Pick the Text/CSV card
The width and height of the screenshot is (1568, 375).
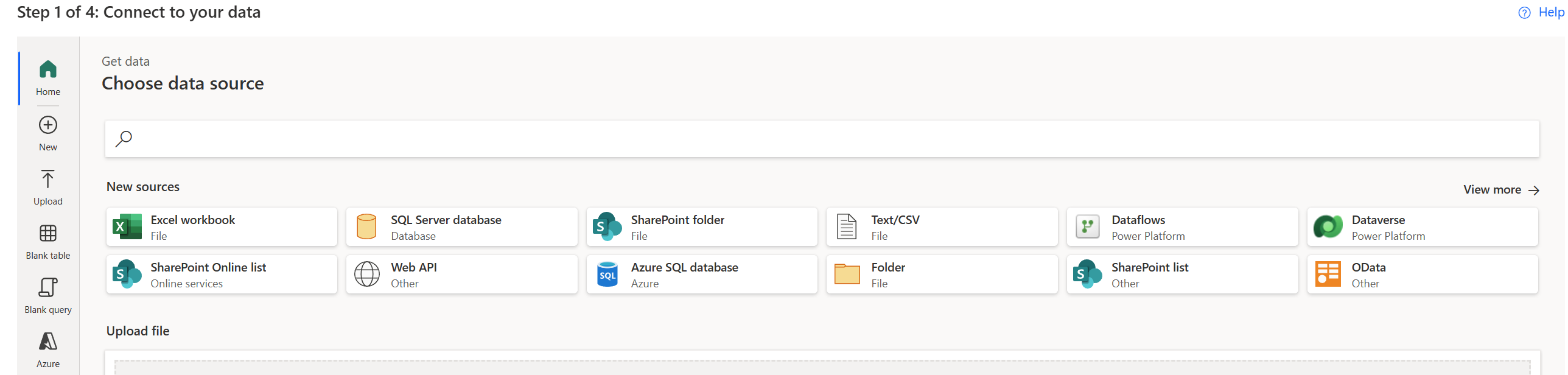pos(942,227)
